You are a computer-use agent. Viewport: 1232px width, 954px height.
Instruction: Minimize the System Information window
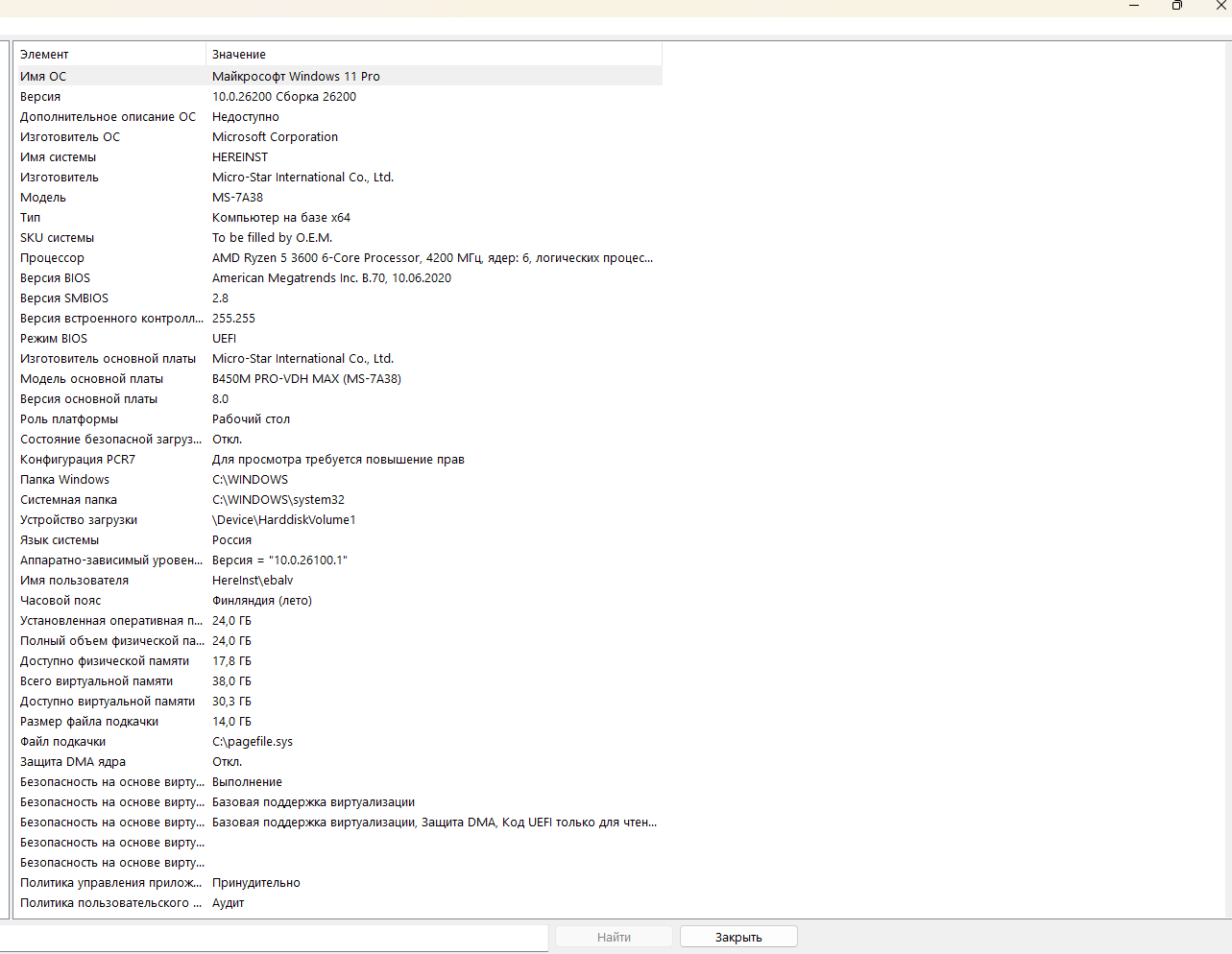point(1133,6)
